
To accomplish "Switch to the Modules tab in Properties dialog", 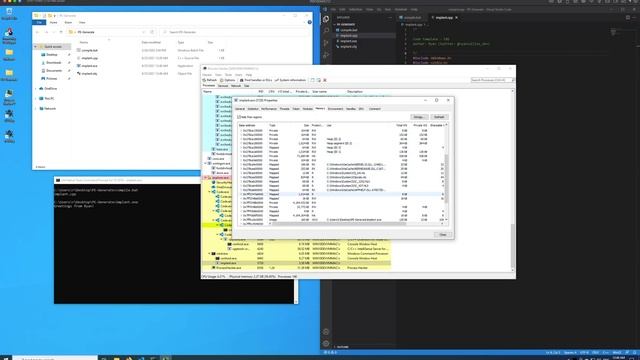I will [307, 109].
